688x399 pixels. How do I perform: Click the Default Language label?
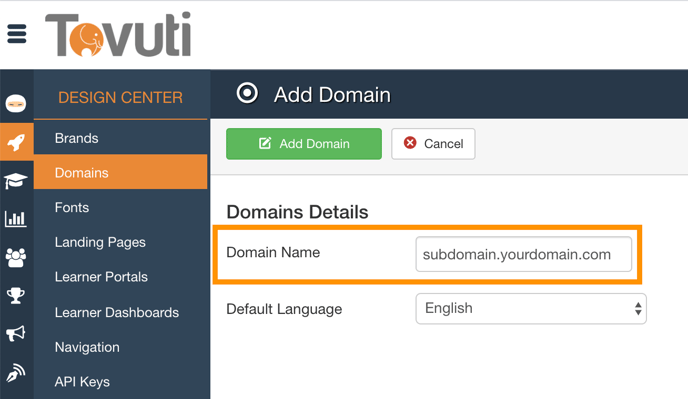[x=284, y=309]
